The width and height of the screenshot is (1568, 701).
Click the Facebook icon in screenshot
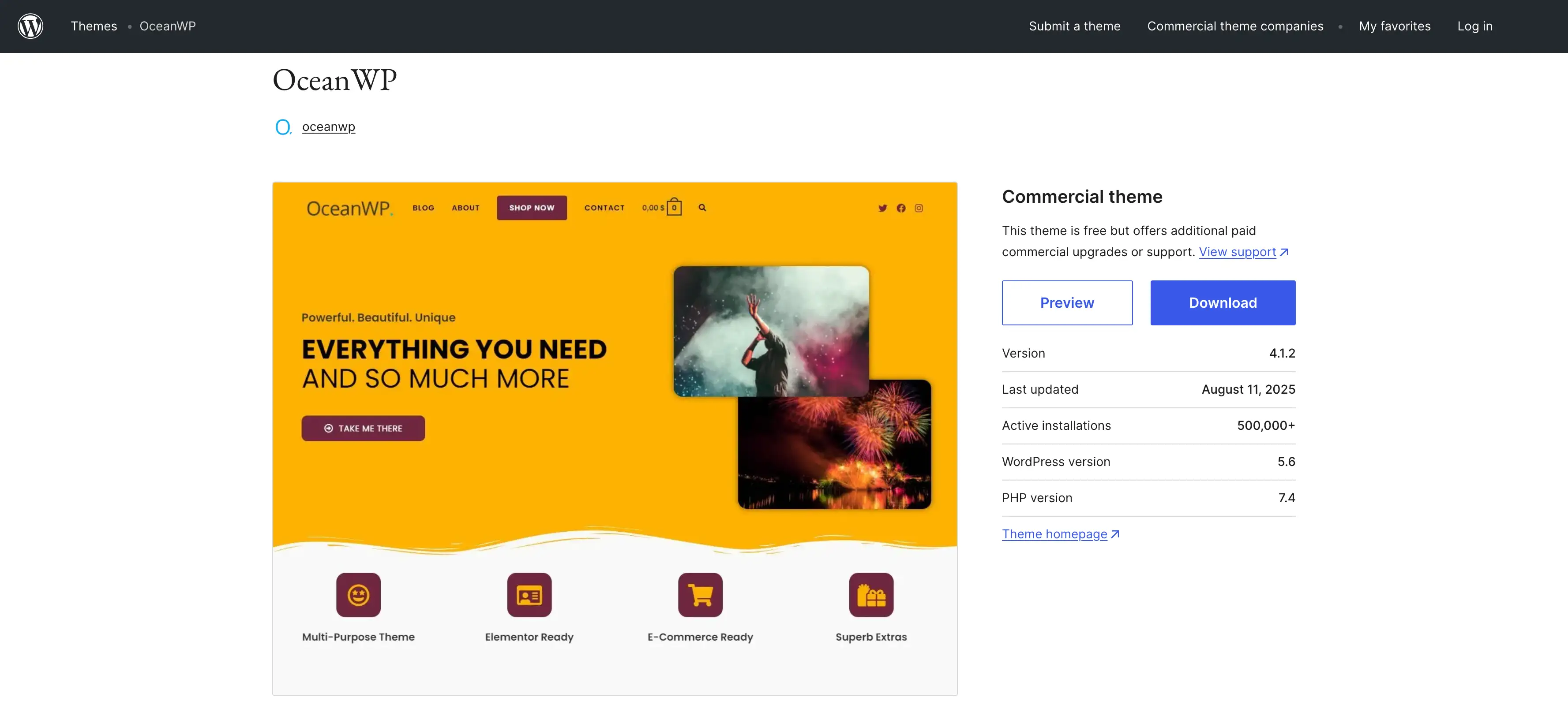901,208
